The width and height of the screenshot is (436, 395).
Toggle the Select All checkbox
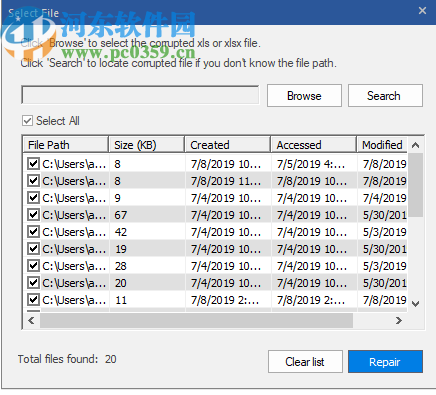(27, 121)
